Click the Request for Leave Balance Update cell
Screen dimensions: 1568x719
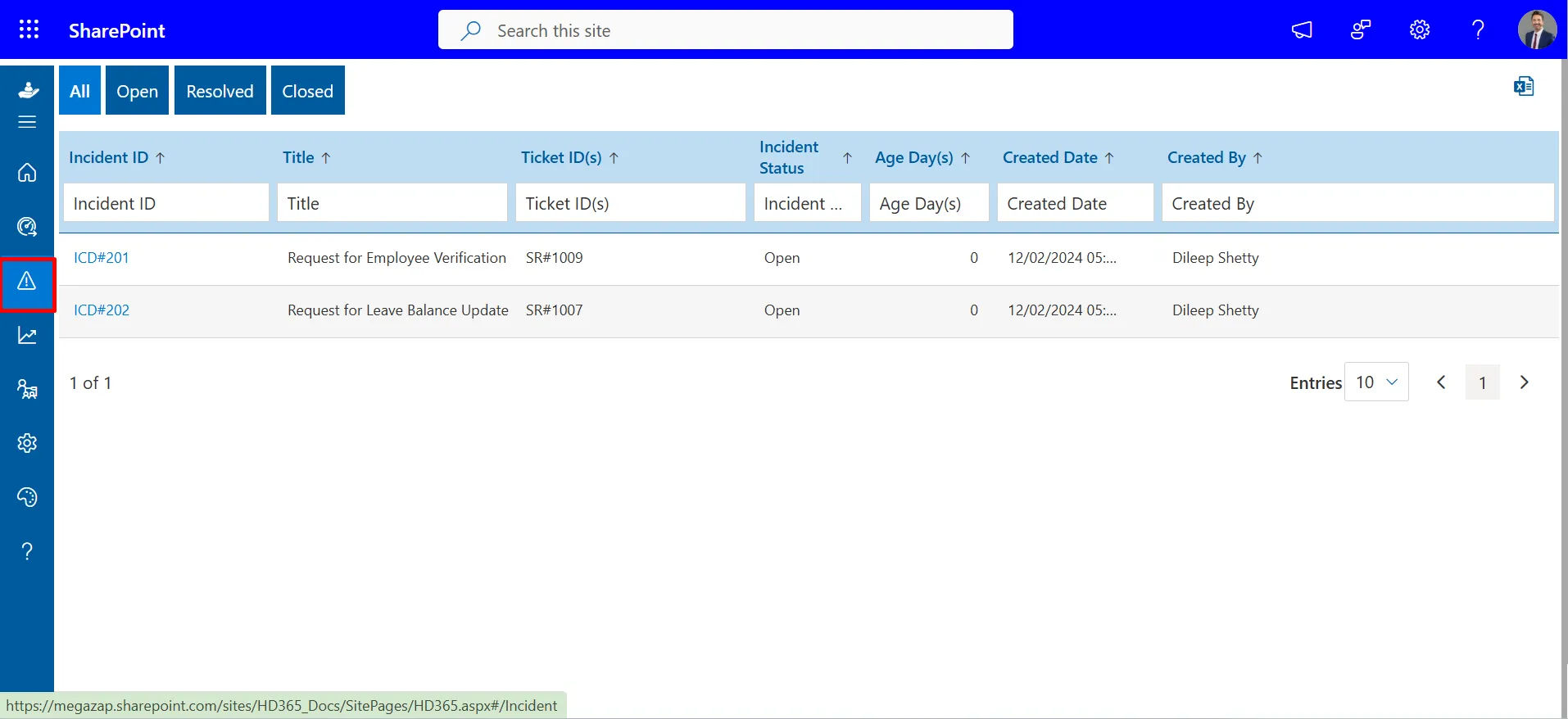point(398,310)
